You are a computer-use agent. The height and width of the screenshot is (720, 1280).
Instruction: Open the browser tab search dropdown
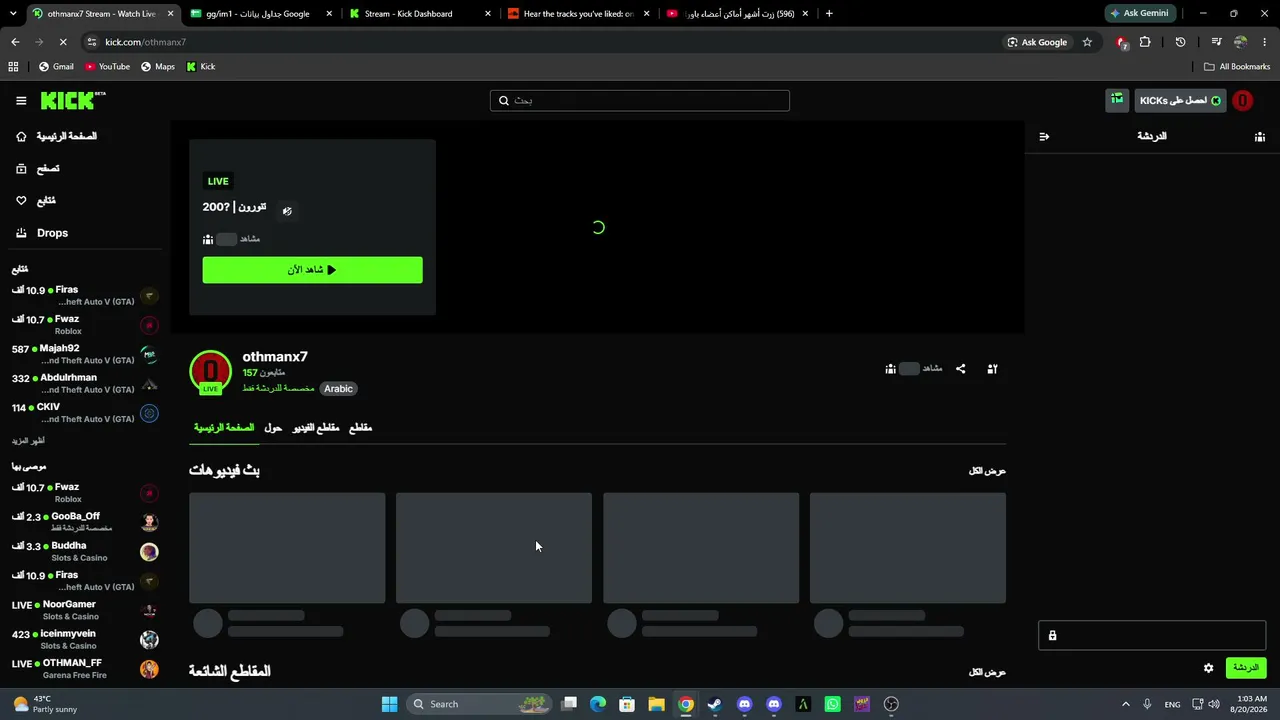point(13,14)
